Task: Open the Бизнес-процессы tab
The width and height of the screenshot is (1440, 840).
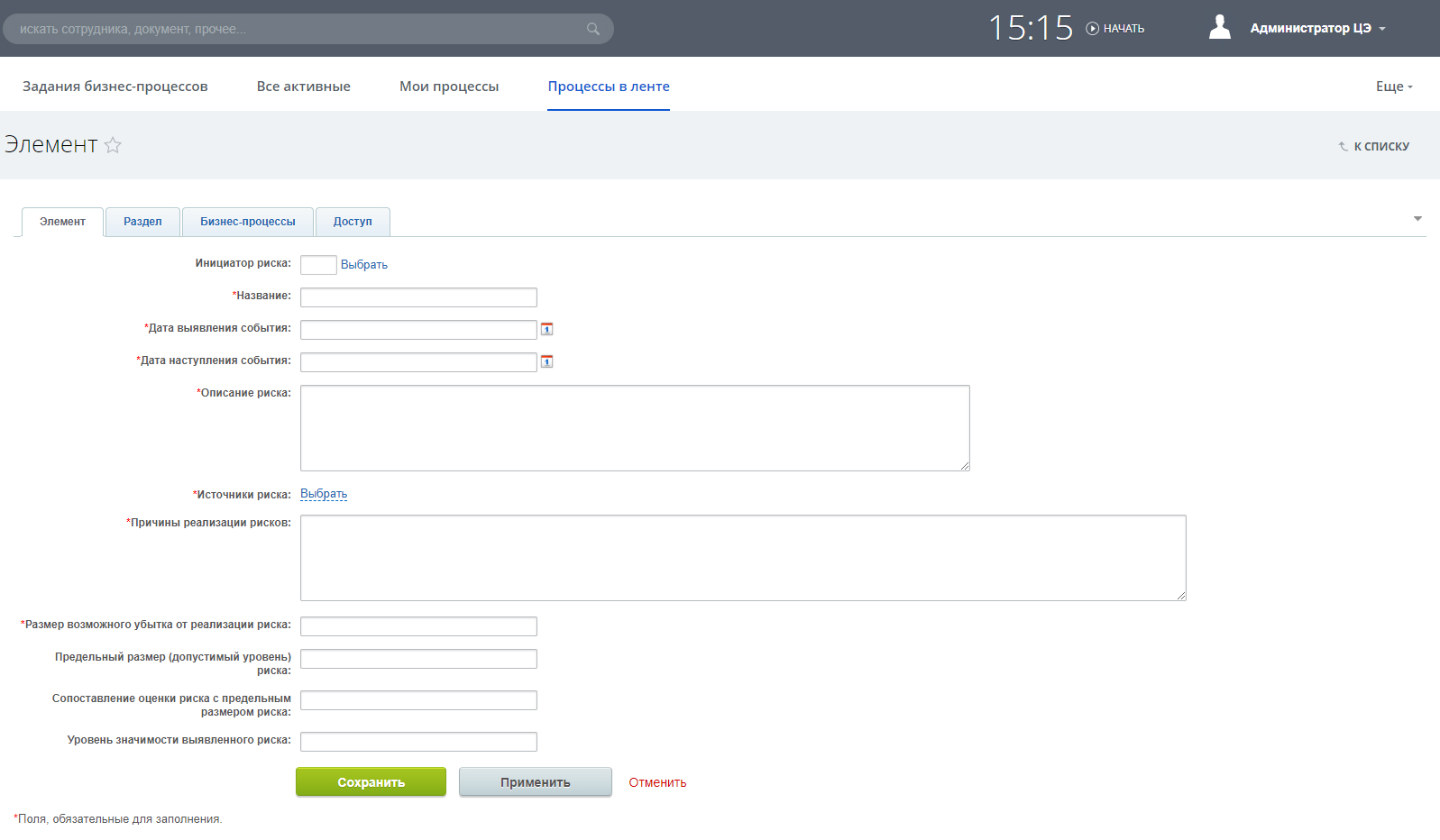Action: [x=248, y=222]
